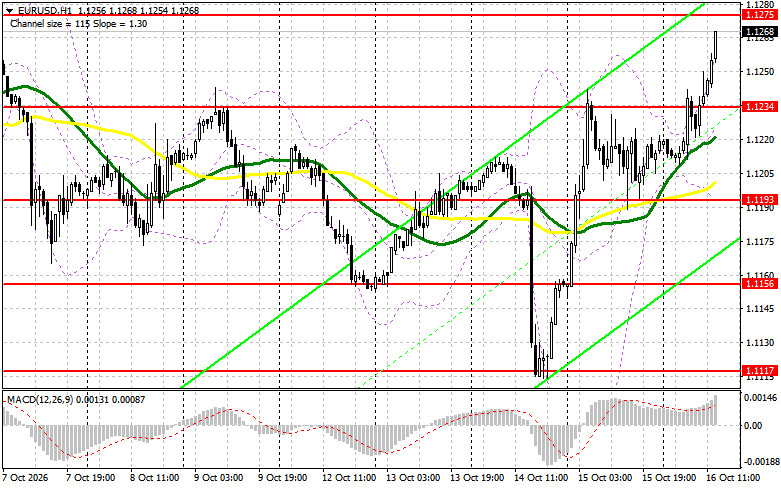Click the 9 Oct 19:00 time axis label
Viewport: 781px width, 489px height.
[x=282, y=478]
